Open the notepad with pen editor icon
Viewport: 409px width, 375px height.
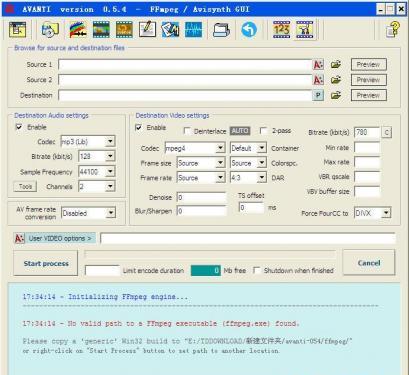(x=147, y=29)
